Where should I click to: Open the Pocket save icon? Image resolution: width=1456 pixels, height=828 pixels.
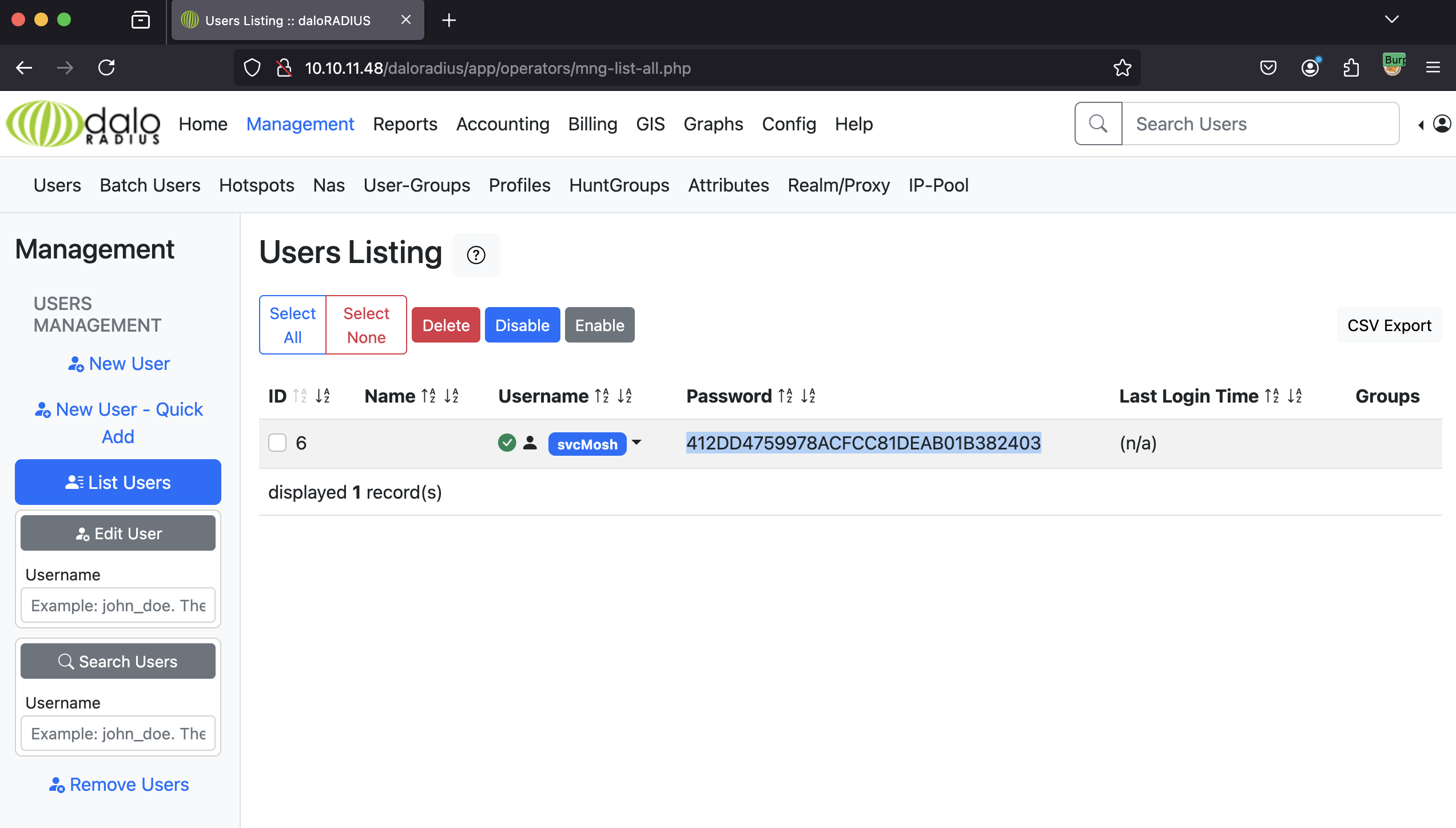(1268, 68)
